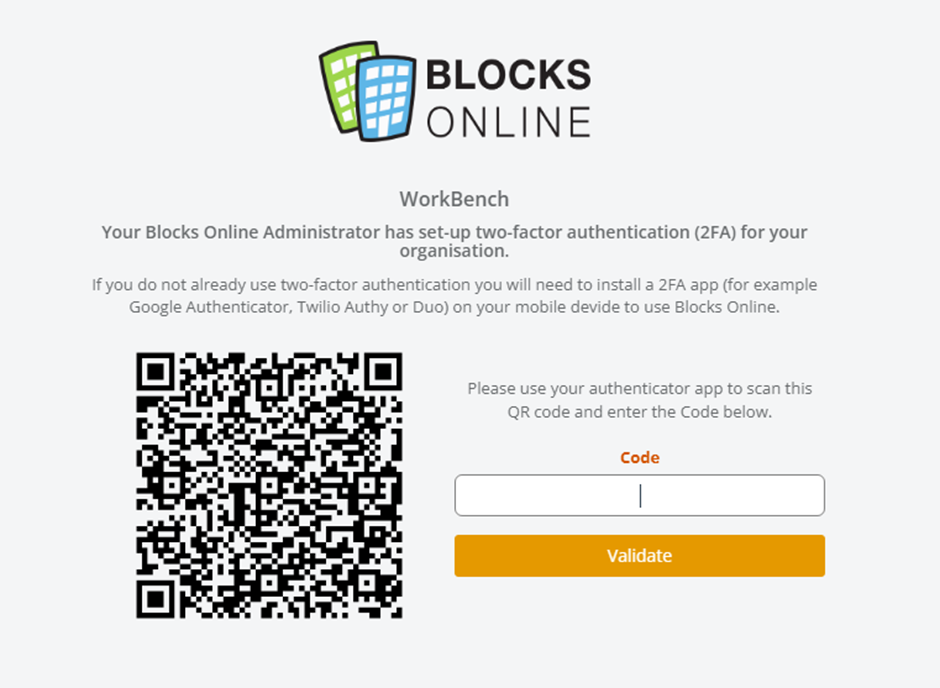The height and width of the screenshot is (688, 940).
Task: Click the word 'Duo' in the instructions
Action: (428, 307)
